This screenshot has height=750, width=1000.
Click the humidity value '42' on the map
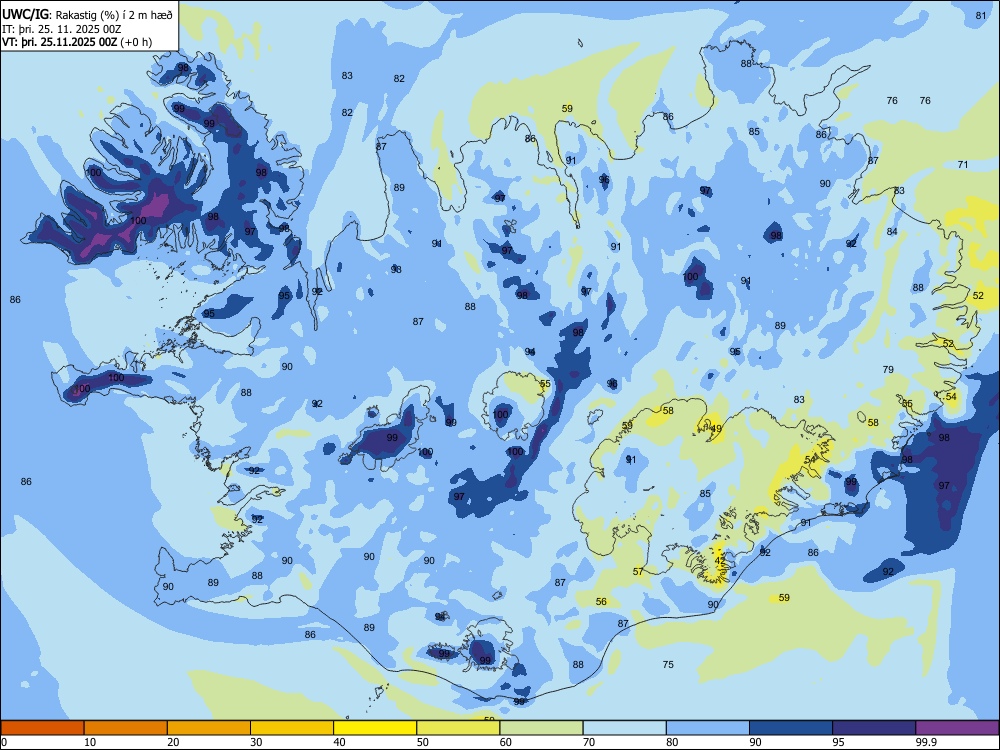pyautogui.click(x=720, y=561)
